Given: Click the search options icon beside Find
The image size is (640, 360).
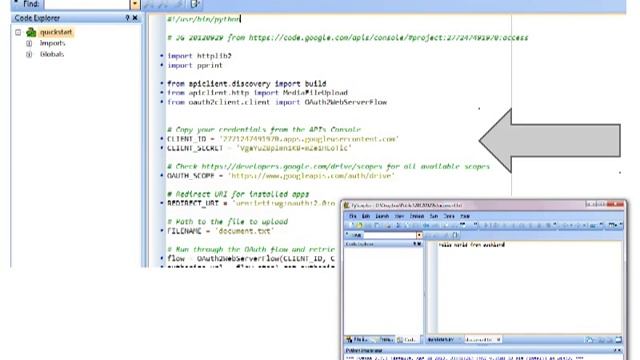Looking at the screenshot, I should pyautogui.click(x=195, y=4).
